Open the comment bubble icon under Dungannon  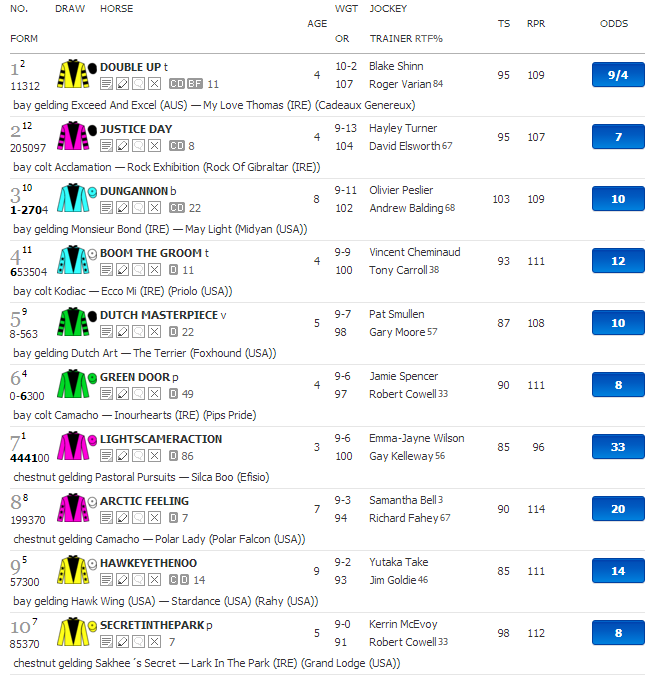(138, 208)
